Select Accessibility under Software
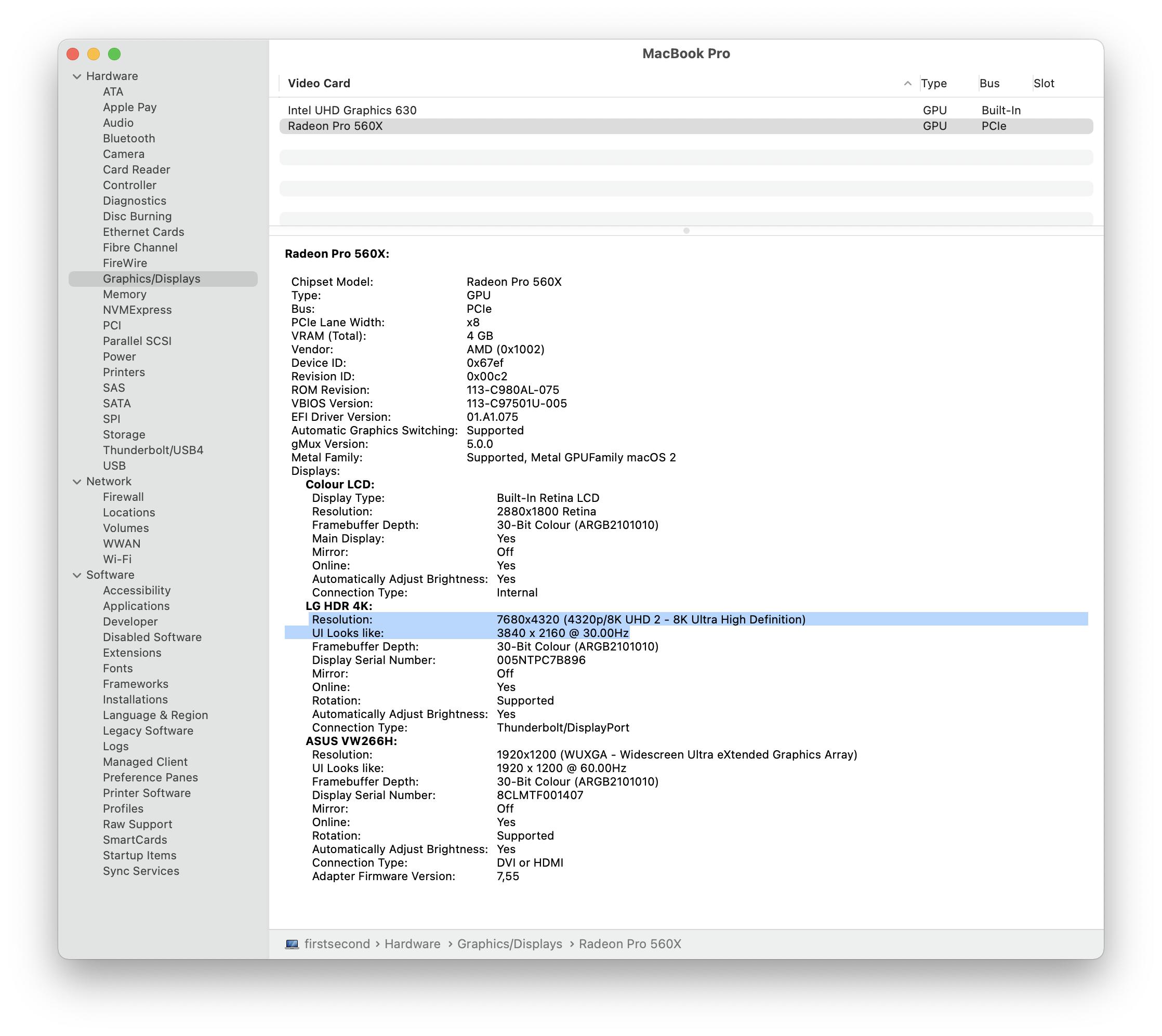Screen dimensions: 1162x1036 (x=137, y=591)
